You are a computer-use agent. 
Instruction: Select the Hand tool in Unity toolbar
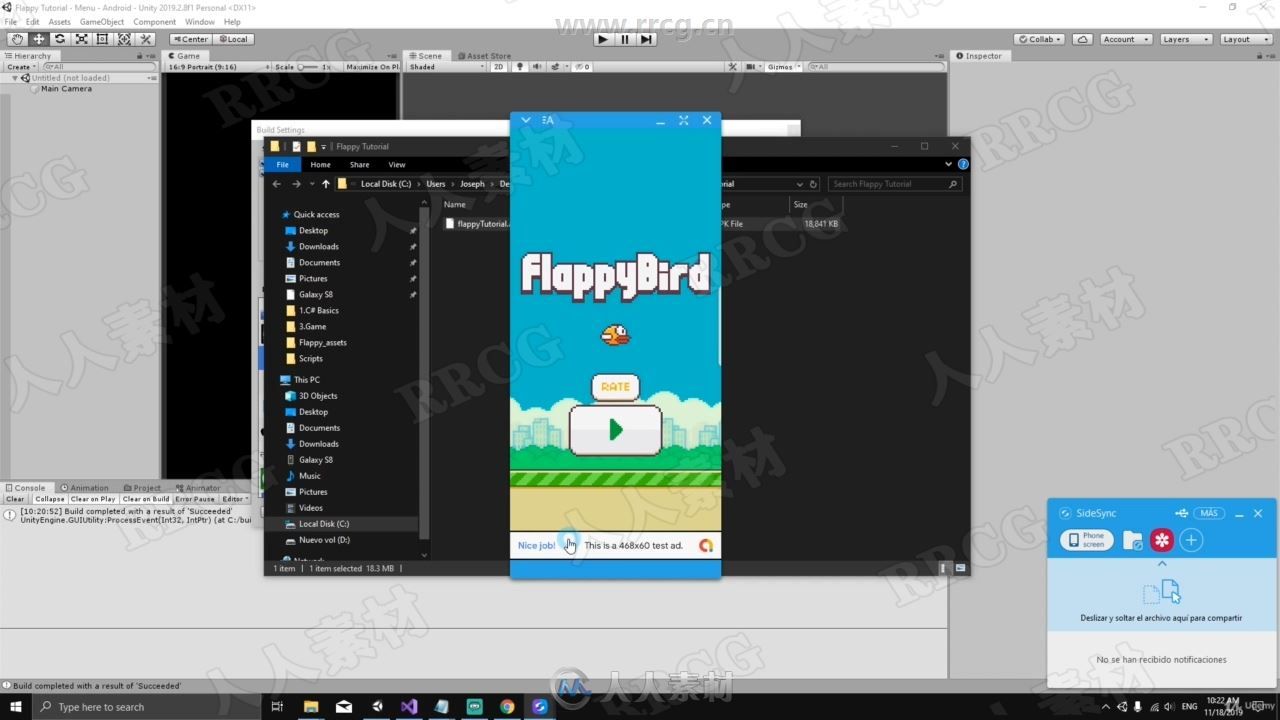click(17, 39)
